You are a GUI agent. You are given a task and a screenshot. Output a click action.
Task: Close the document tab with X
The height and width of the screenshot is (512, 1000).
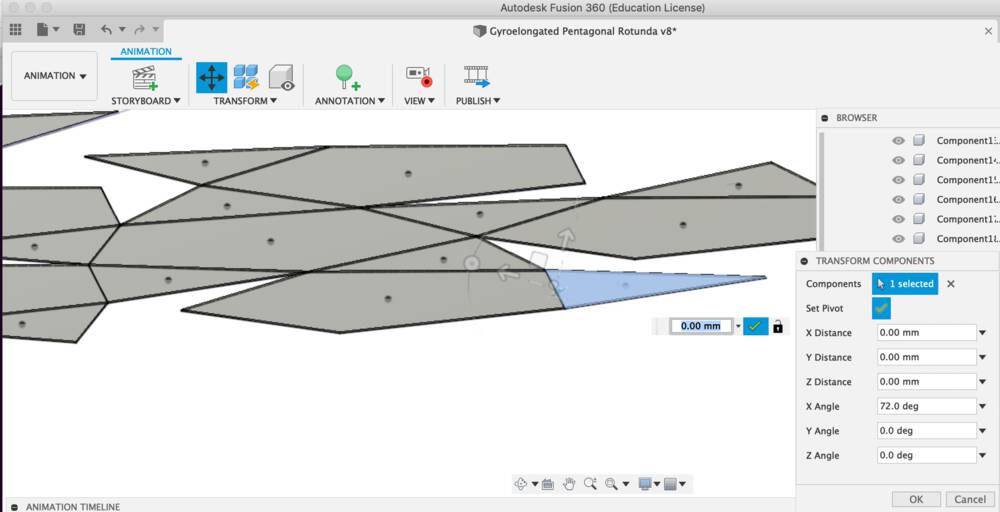pos(989,31)
